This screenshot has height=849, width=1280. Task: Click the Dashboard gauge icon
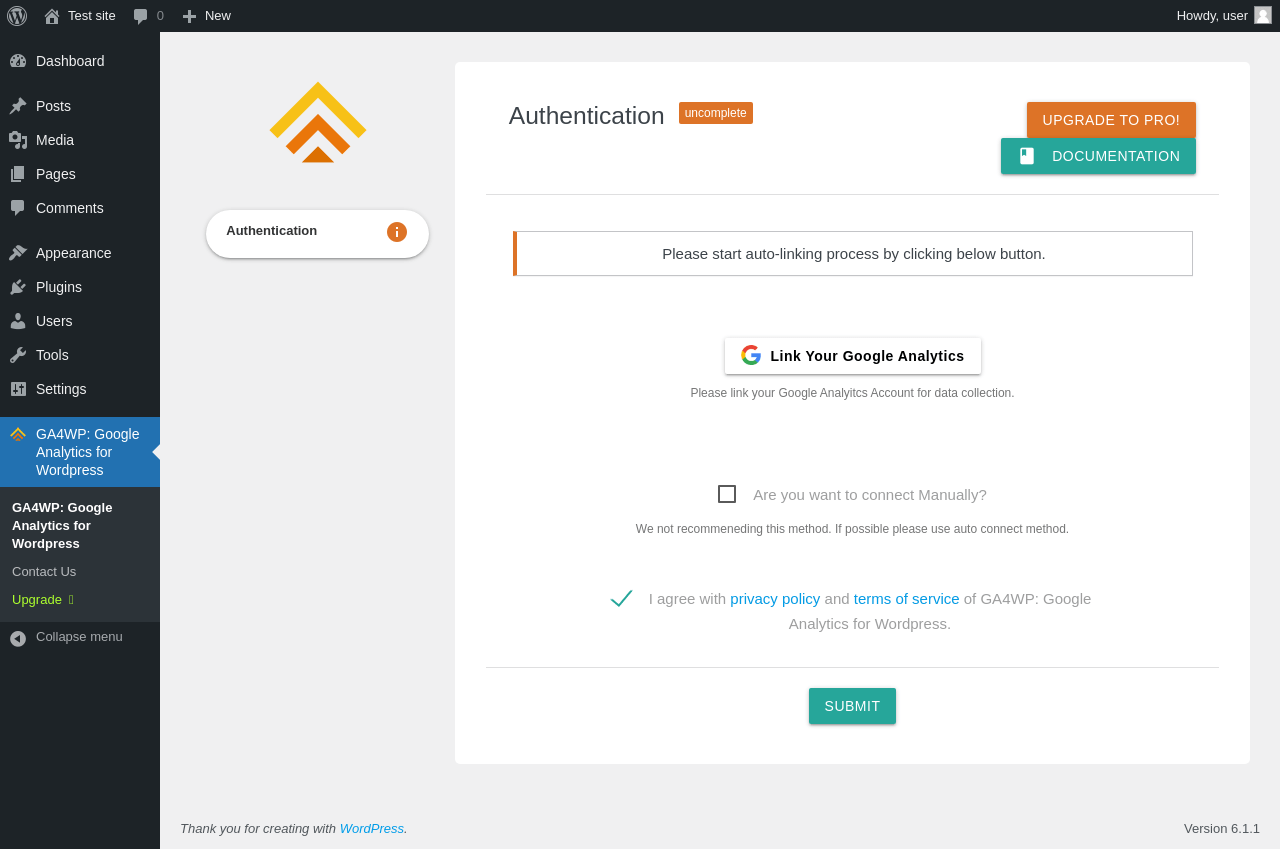18,61
